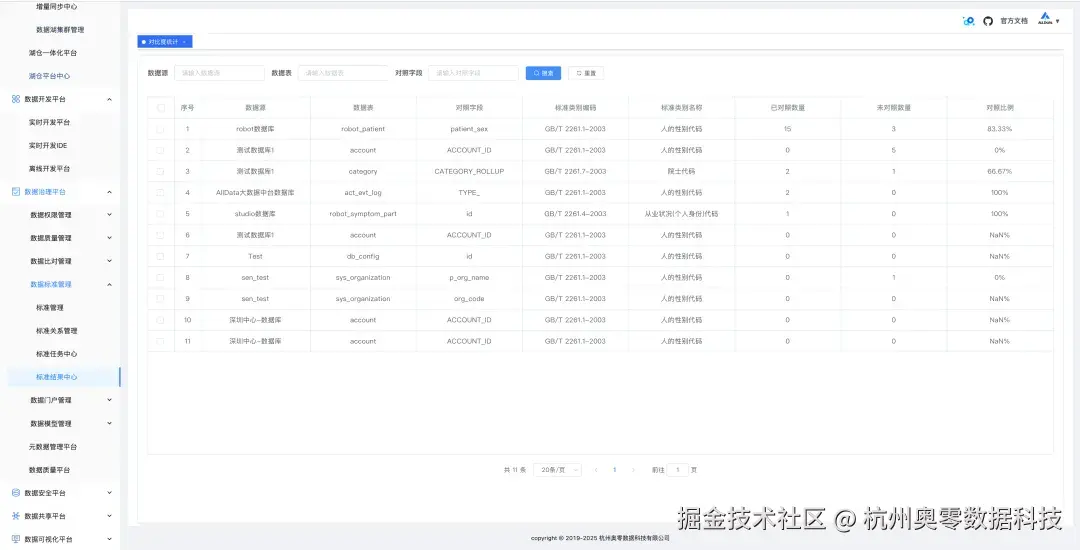Click the 数据治理平台 sidebar icon

[x=16, y=191]
